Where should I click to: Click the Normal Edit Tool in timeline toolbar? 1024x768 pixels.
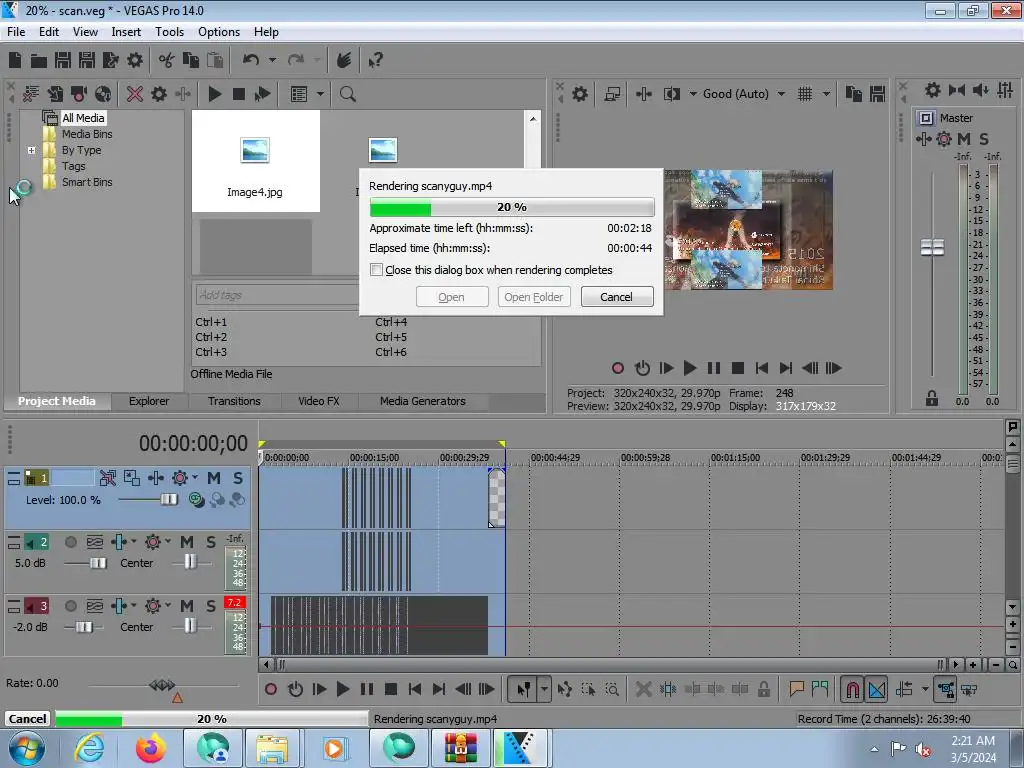coord(524,689)
